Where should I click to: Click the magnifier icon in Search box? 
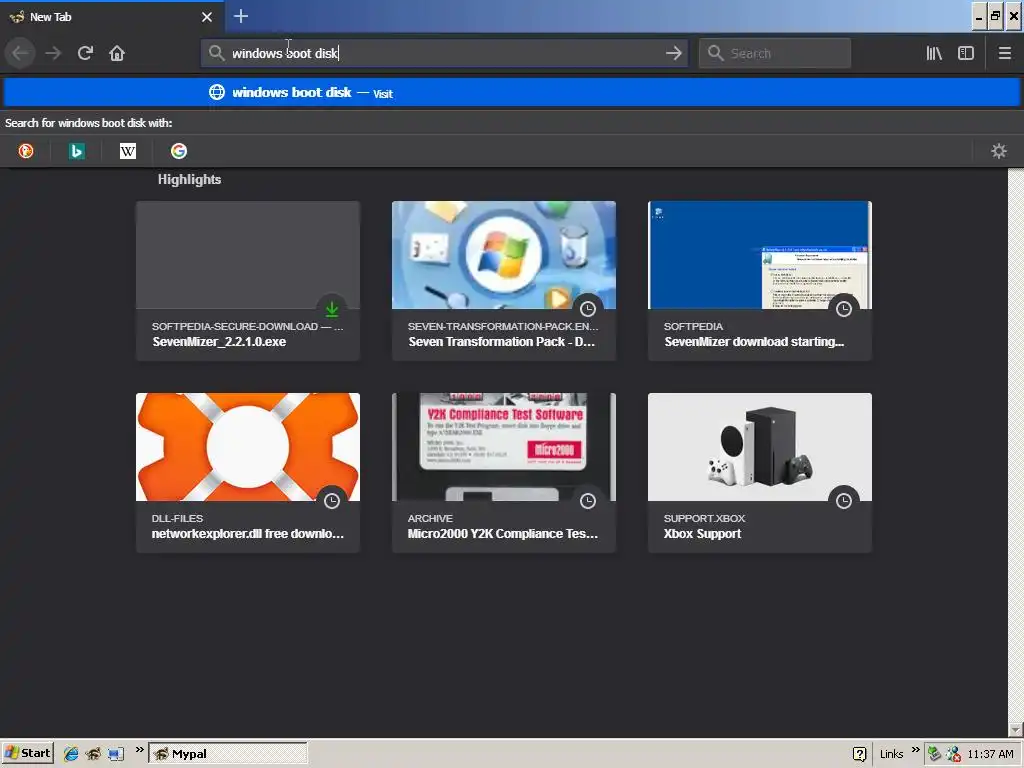click(x=716, y=53)
